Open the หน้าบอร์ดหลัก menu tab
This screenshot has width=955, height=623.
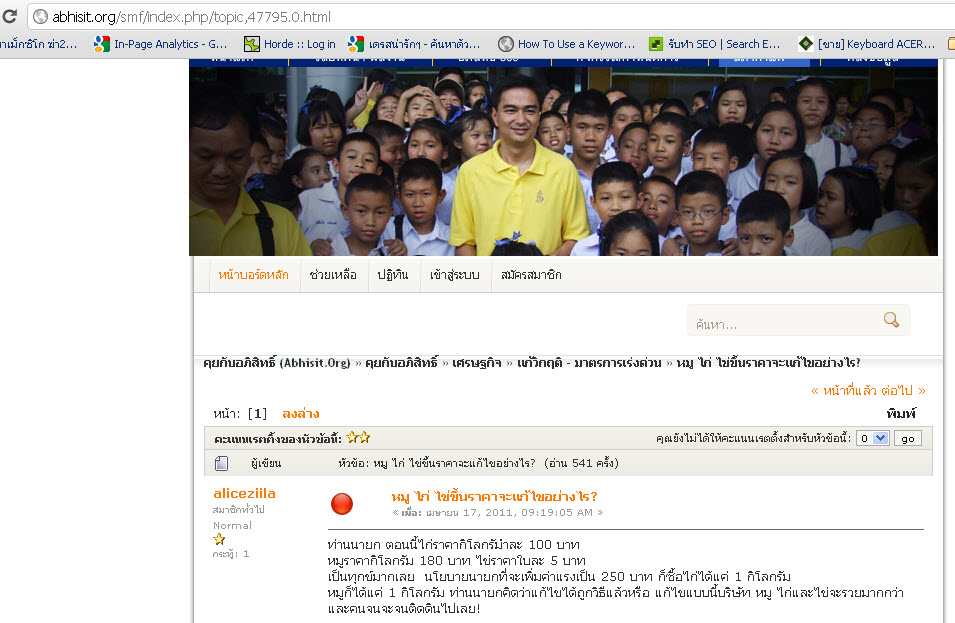(x=253, y=275)
